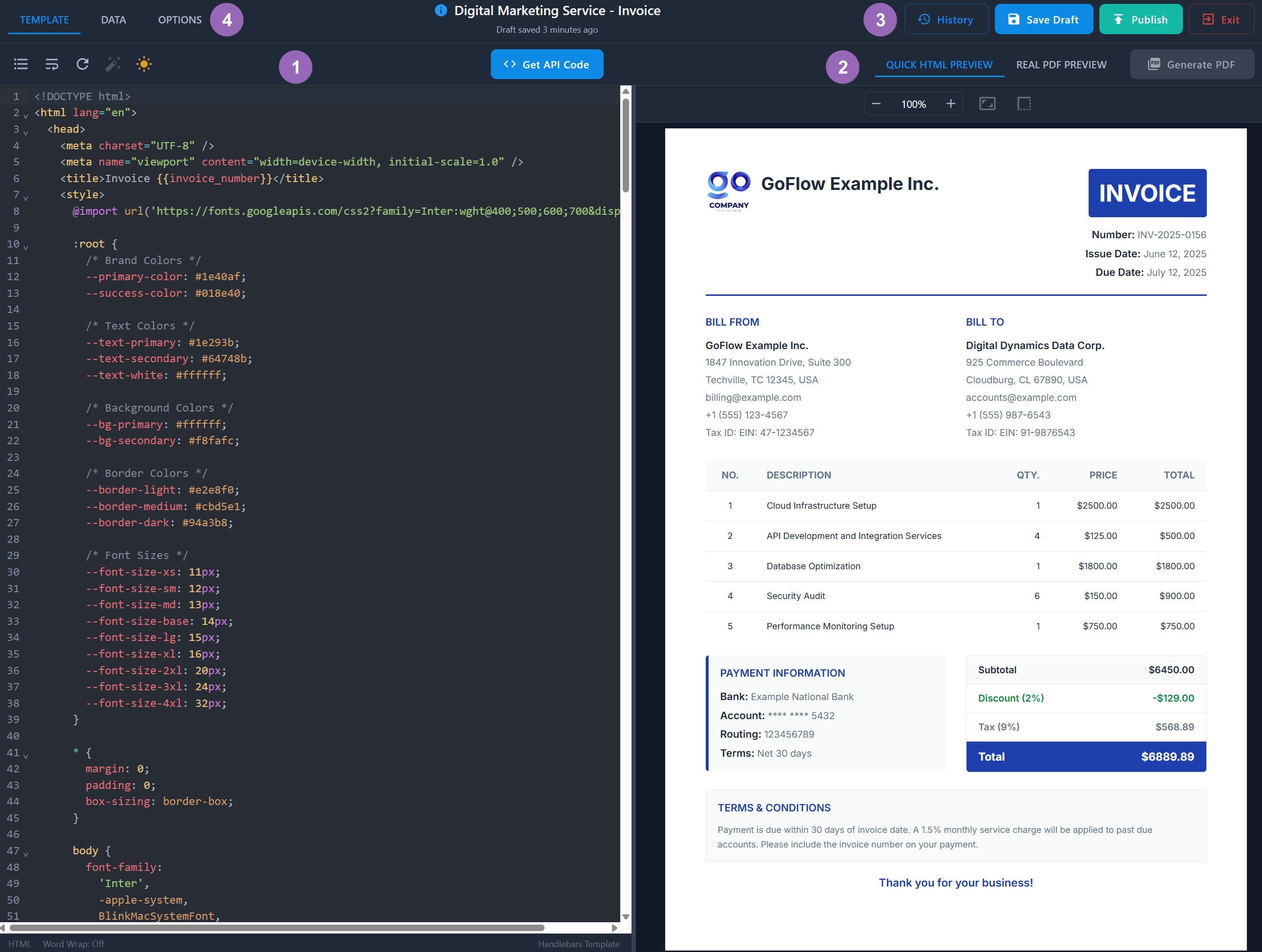Screen dimensions: 1262x952
Task: Toggle the outline list icon in the editor toolbar
Action: click(21, 64)
